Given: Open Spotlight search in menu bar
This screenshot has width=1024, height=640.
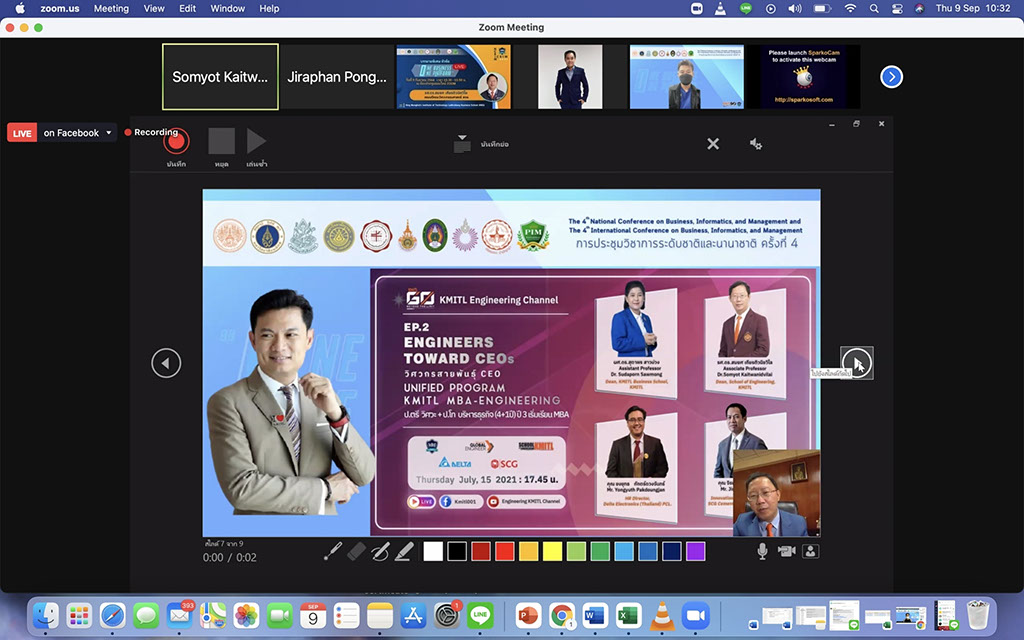Looking at the screenshot, I should 874,8.
